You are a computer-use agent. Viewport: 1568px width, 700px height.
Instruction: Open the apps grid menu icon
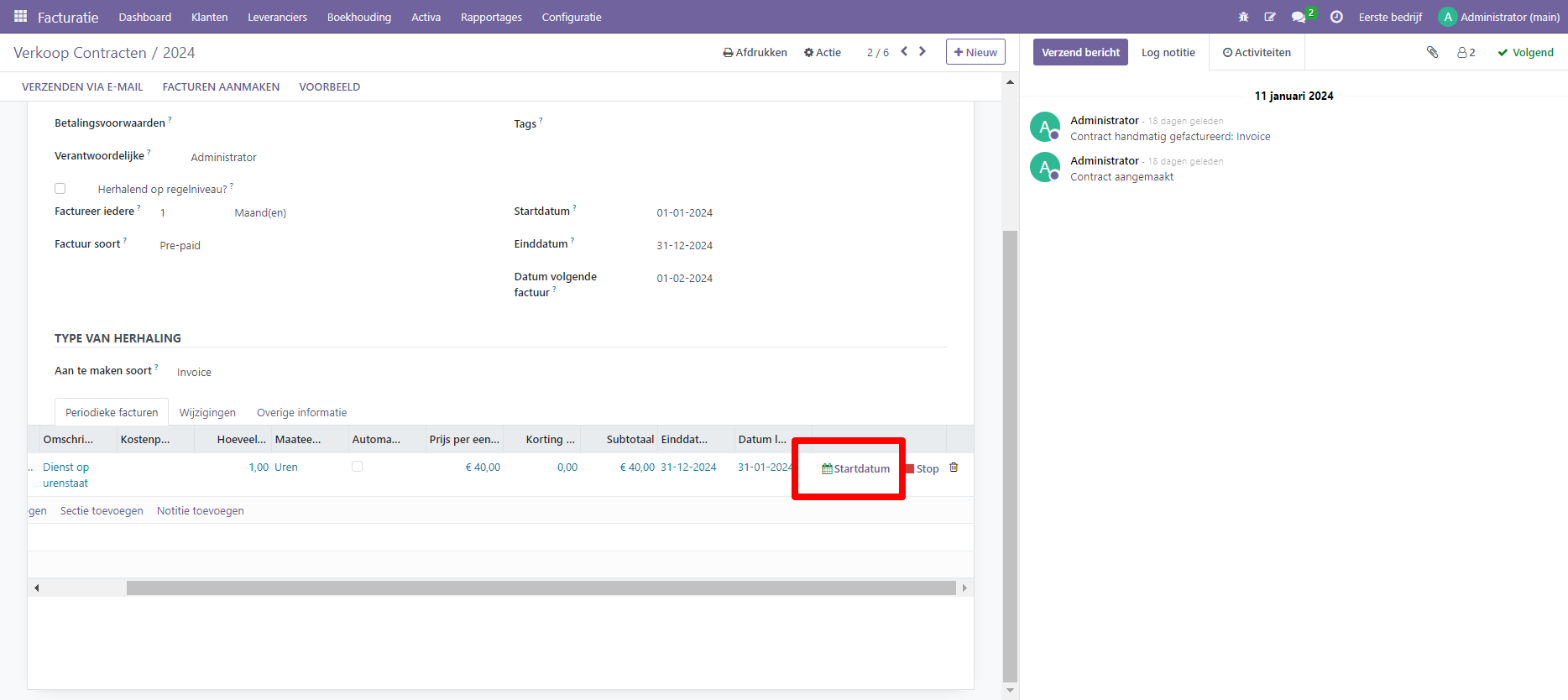[20, 17]
